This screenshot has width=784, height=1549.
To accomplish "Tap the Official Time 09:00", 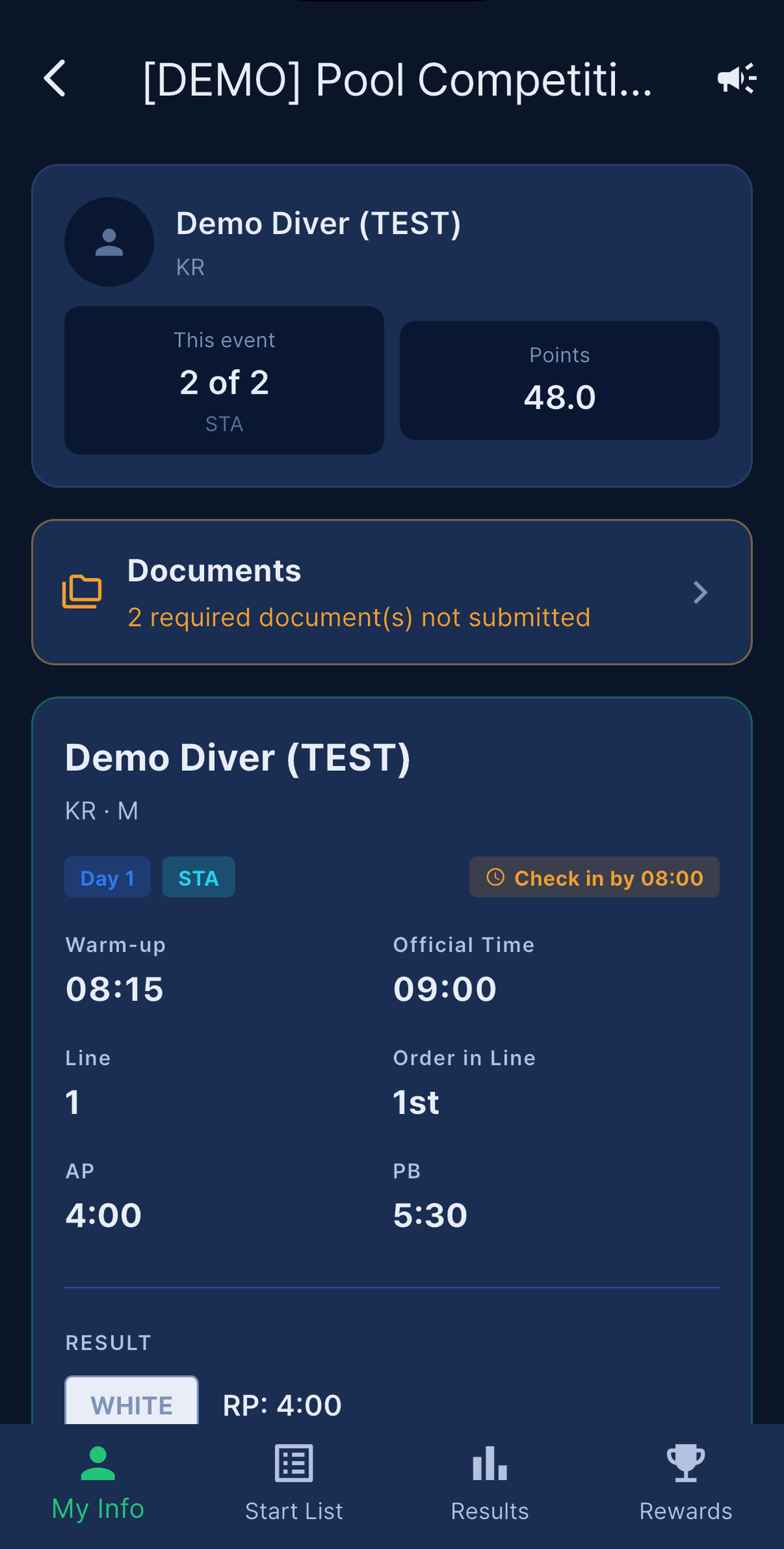I will click(x=445, y=988).
